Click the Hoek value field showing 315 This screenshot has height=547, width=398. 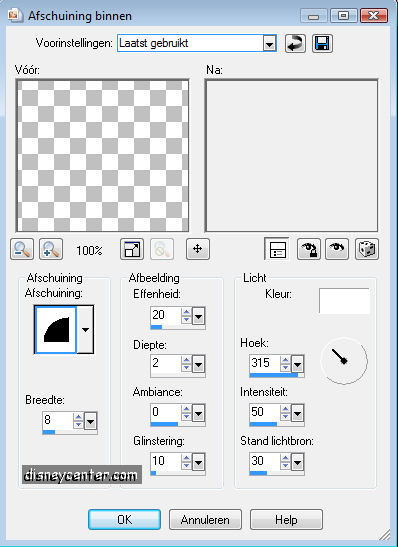click(x=265, y=364)
